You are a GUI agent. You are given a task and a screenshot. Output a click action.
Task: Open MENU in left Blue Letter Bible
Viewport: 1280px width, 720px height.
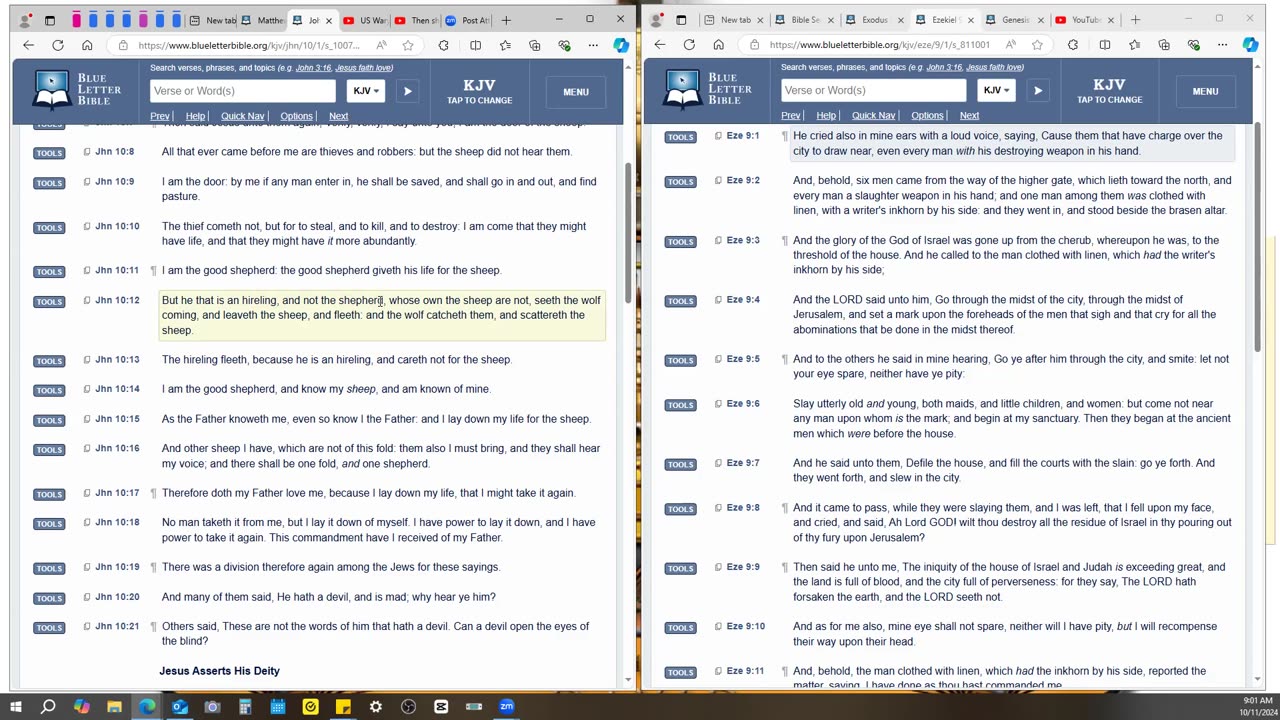coord(576,92)
